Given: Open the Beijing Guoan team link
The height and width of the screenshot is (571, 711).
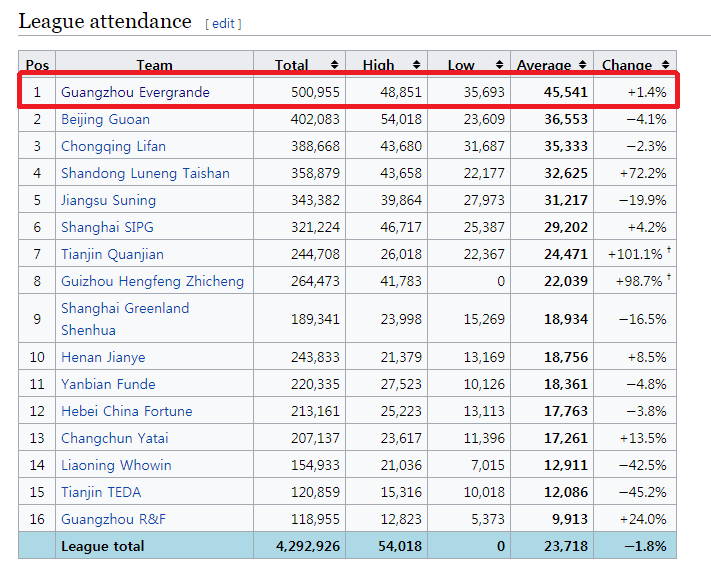Looking at the screenshot, I should (x=105, y=119).
